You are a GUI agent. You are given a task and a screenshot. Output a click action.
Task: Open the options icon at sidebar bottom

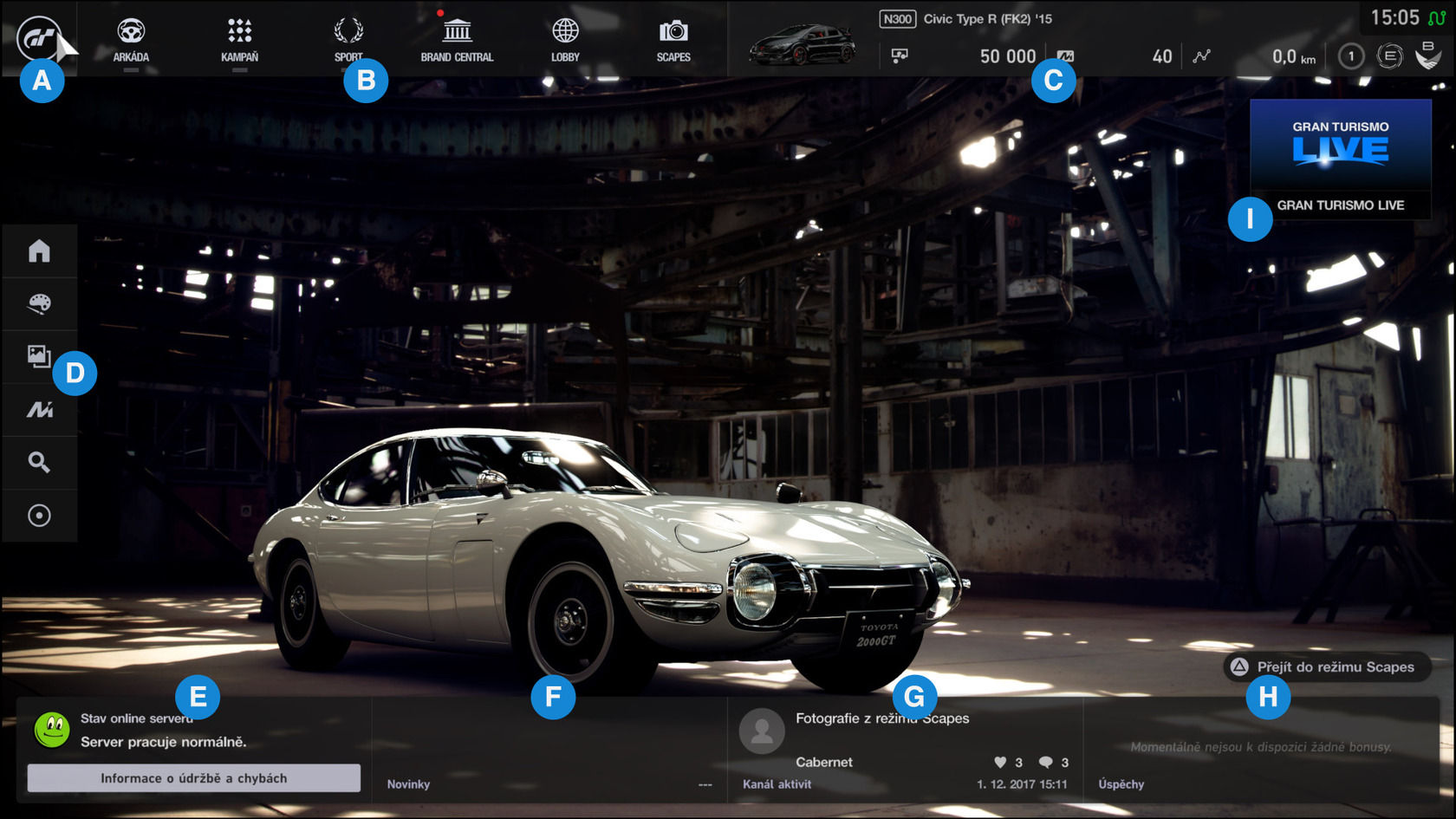tap(39, 516)
